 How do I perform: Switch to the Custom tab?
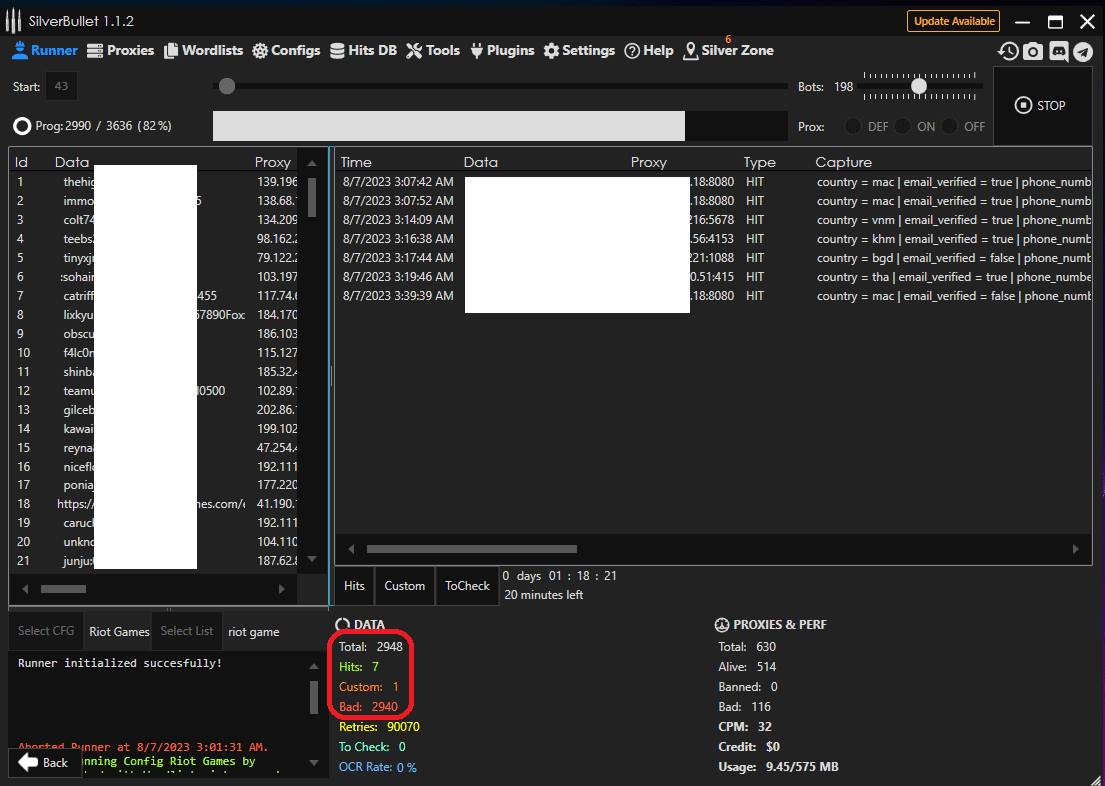pyautogui.click(x=404, y=586)
